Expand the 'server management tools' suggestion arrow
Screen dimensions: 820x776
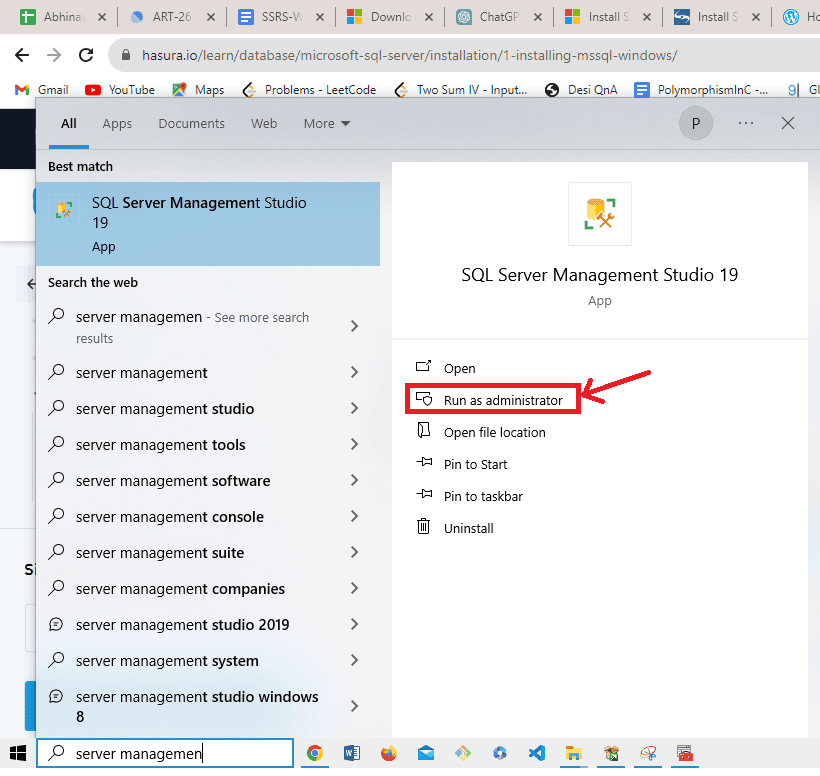[354, 445]
